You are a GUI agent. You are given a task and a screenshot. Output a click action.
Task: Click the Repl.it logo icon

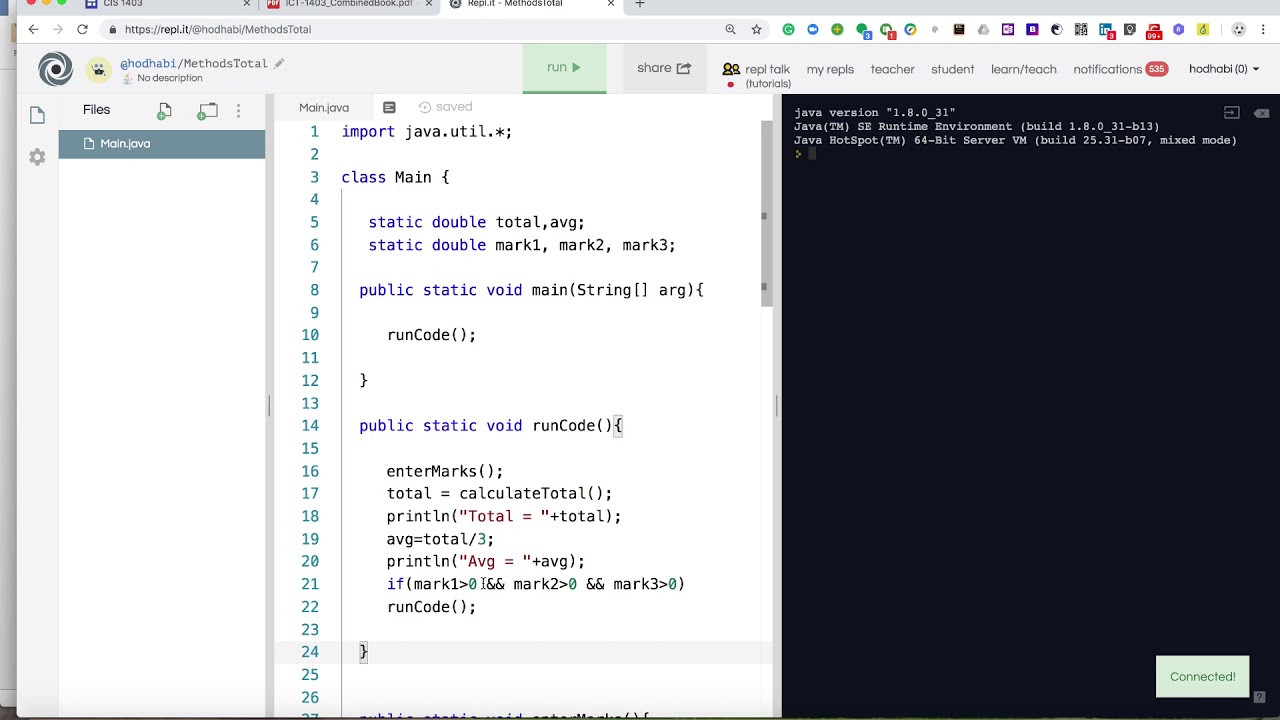tap(55, 69)
